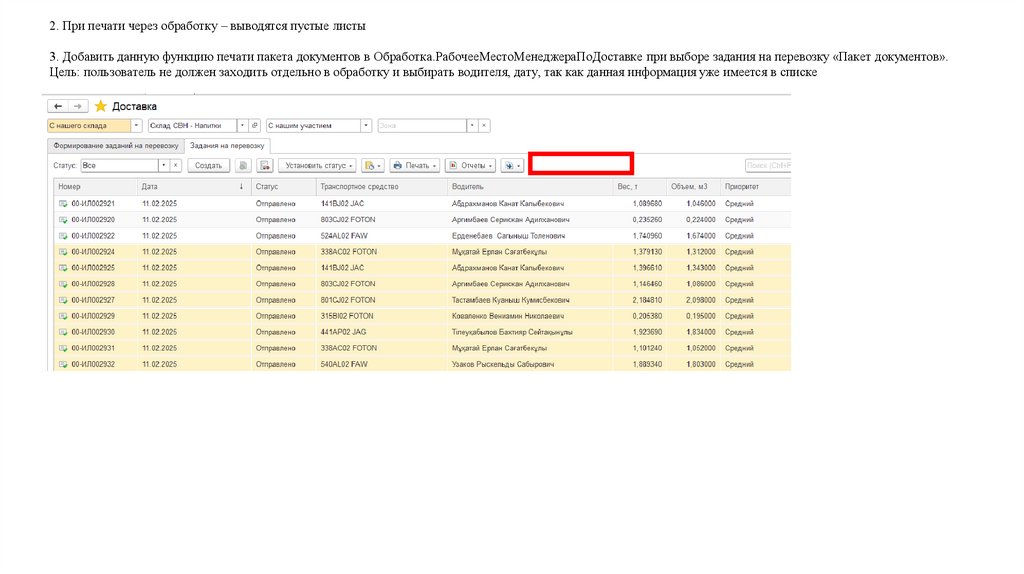Open the Отчеты dropdown menu
This screenshot has width=1024, height=574.
(x=471, y=166)
